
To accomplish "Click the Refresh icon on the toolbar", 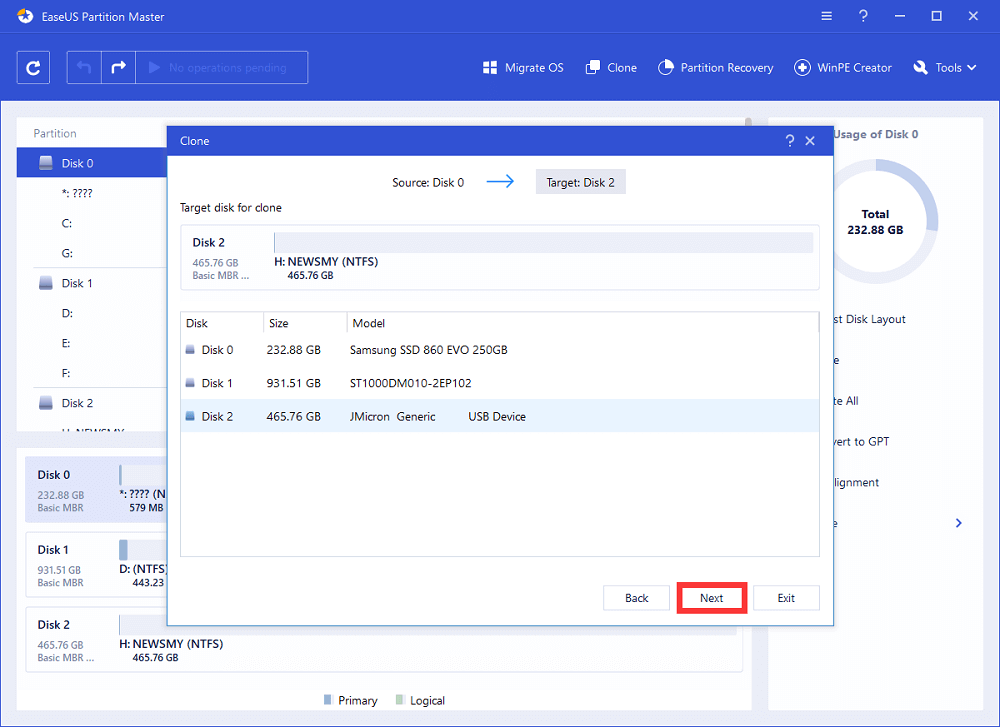I will tap(33, 67).
